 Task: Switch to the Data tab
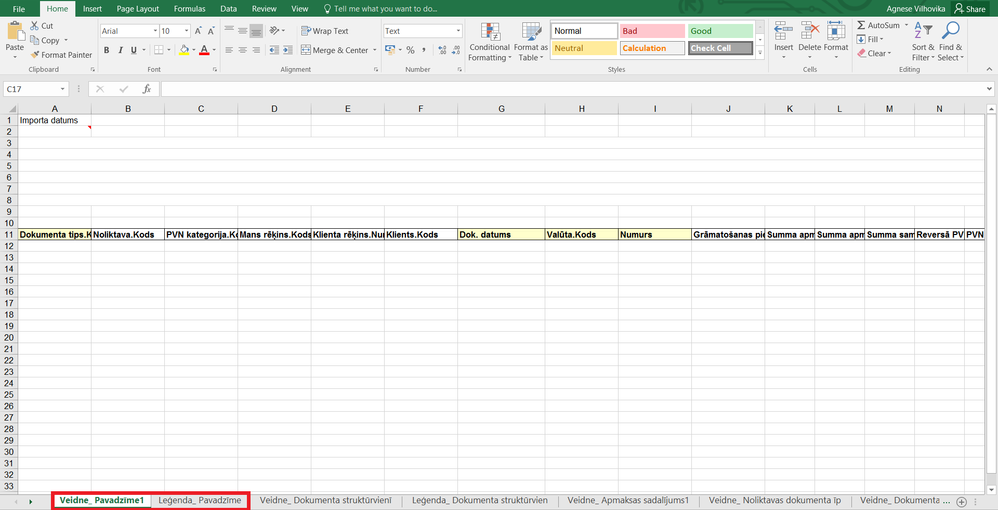coord(228,9)
